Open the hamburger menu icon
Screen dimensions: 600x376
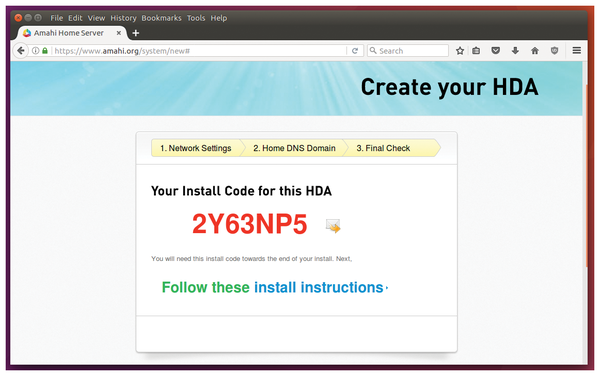(576, 50)
